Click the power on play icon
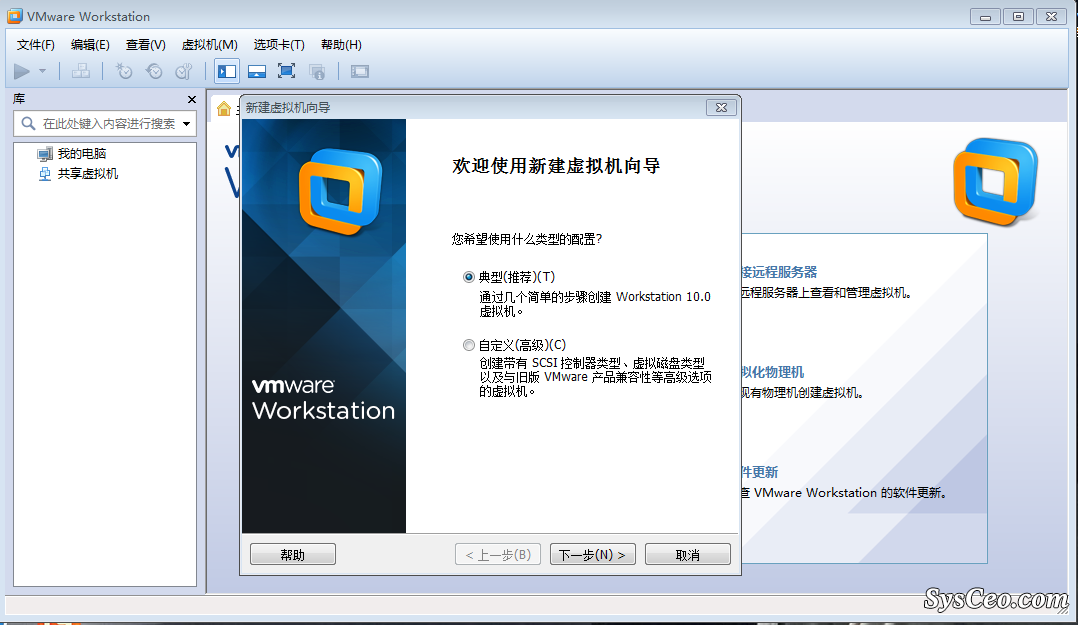Image resolution: width=1078 pixels, height=625 pixels. click(x=22, y=72)
